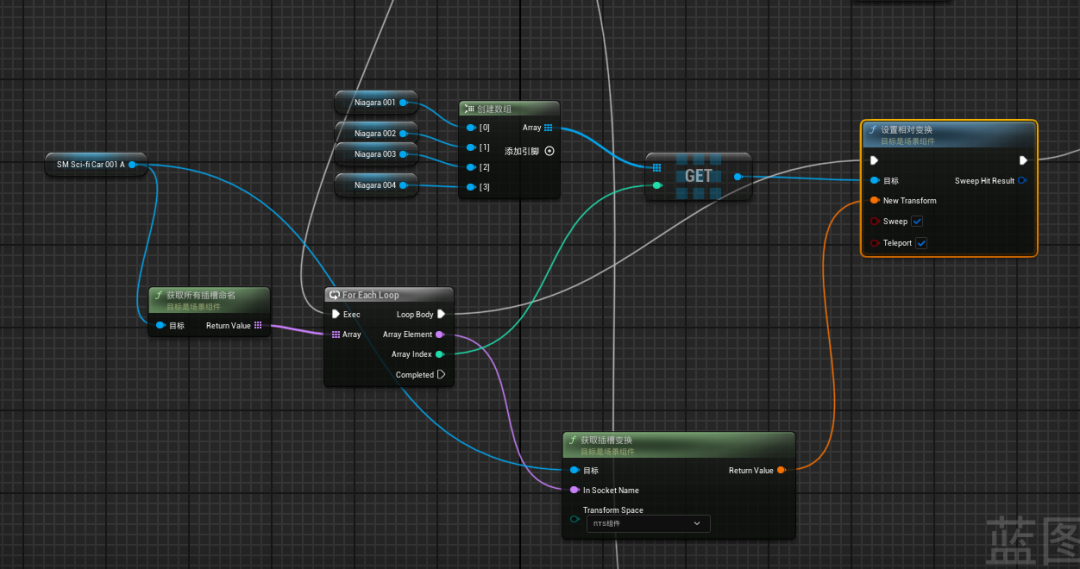Viewport: 1080px width, 569px height.
Task: Click the New Transform orange input pin
Action: 875,200
